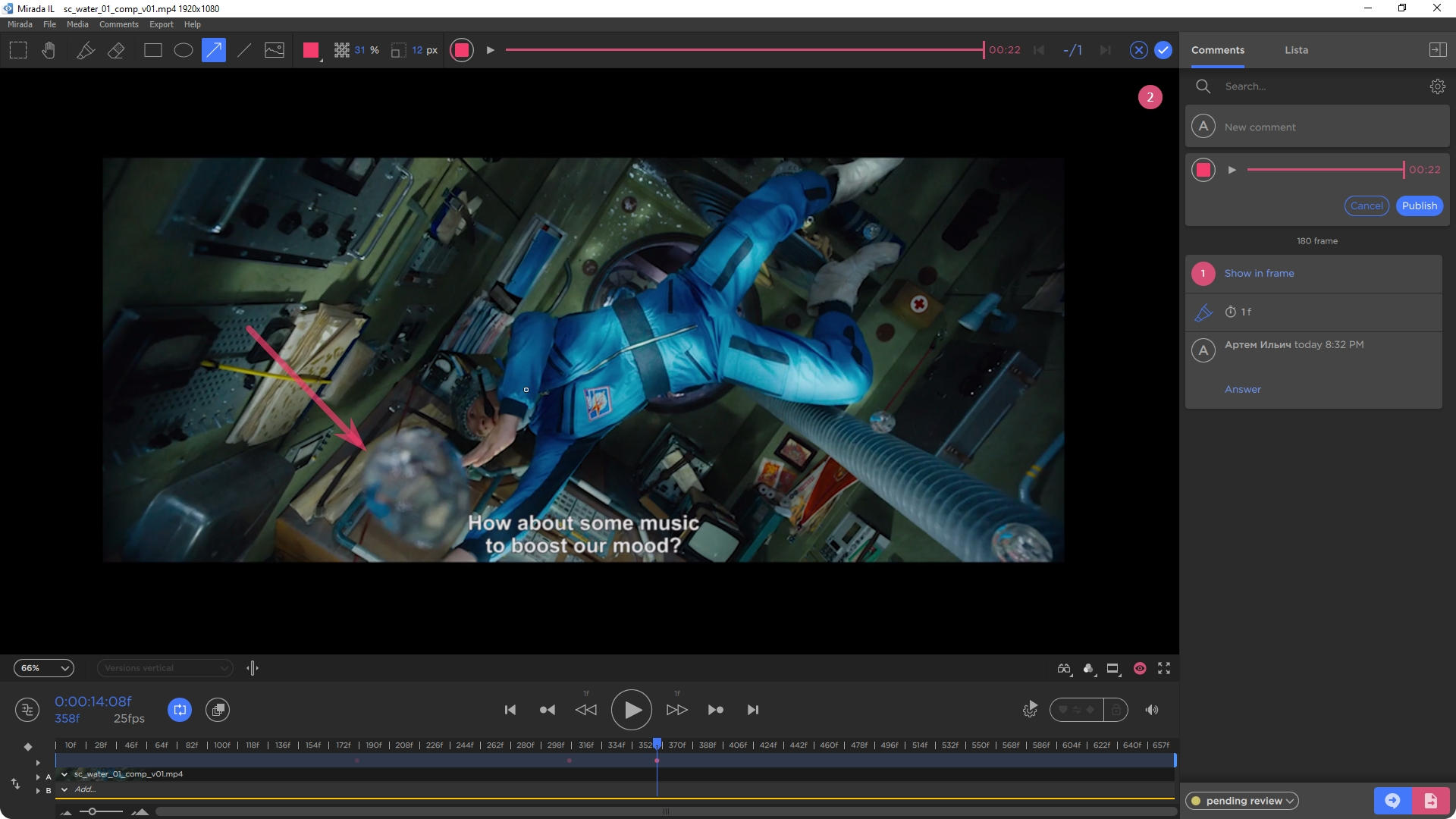Click the annotation marker number 2 badge
Image resolution: width=1456 pixels, height=819 pixels.
pos(1150,97)
